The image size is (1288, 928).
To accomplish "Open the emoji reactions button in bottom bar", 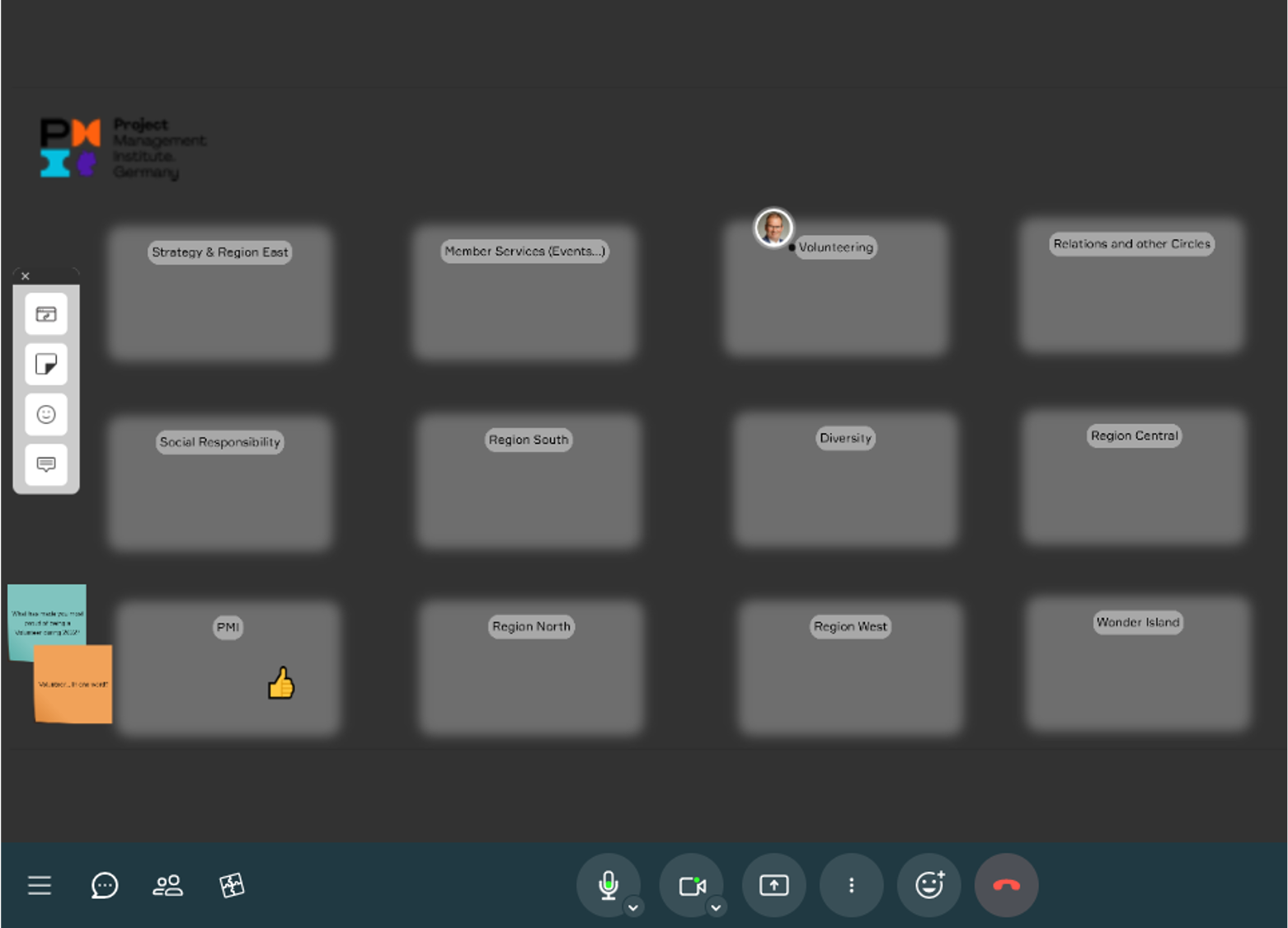I will (929, 885).
